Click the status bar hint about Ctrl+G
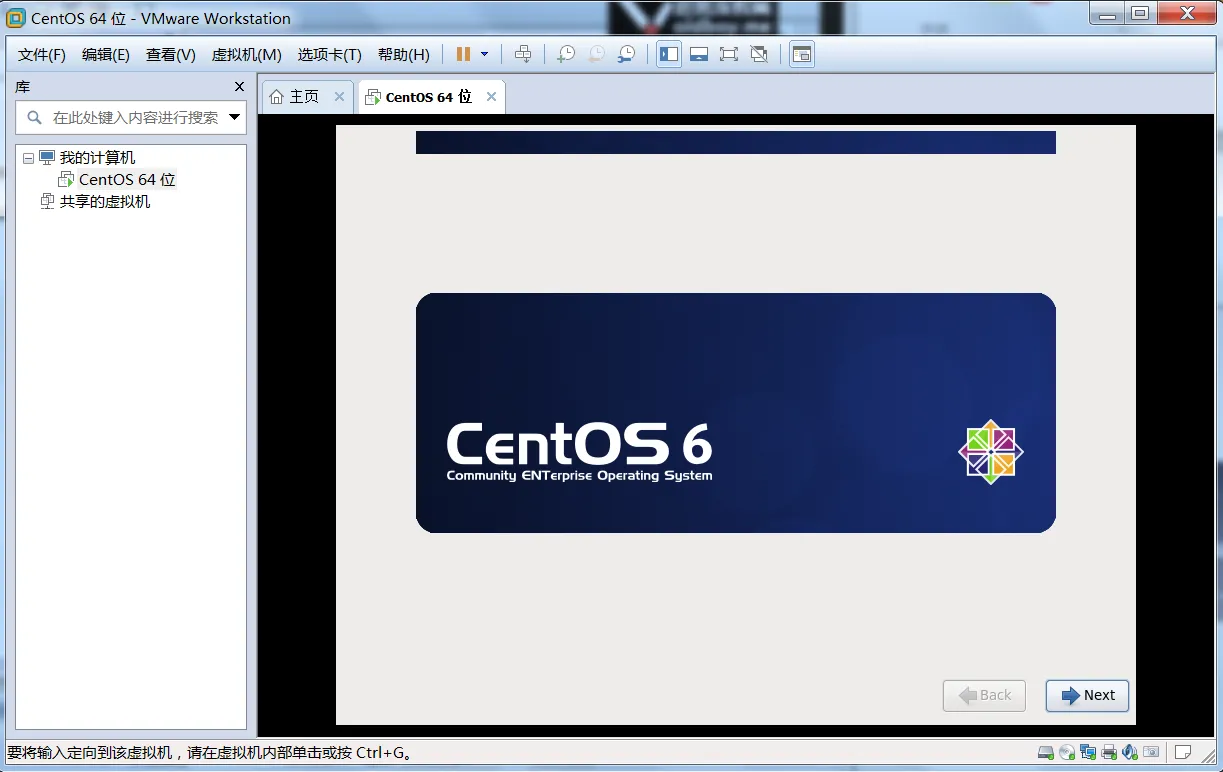Image resolution: width=1223 pixels, height=772 pixels. (211, 753)
